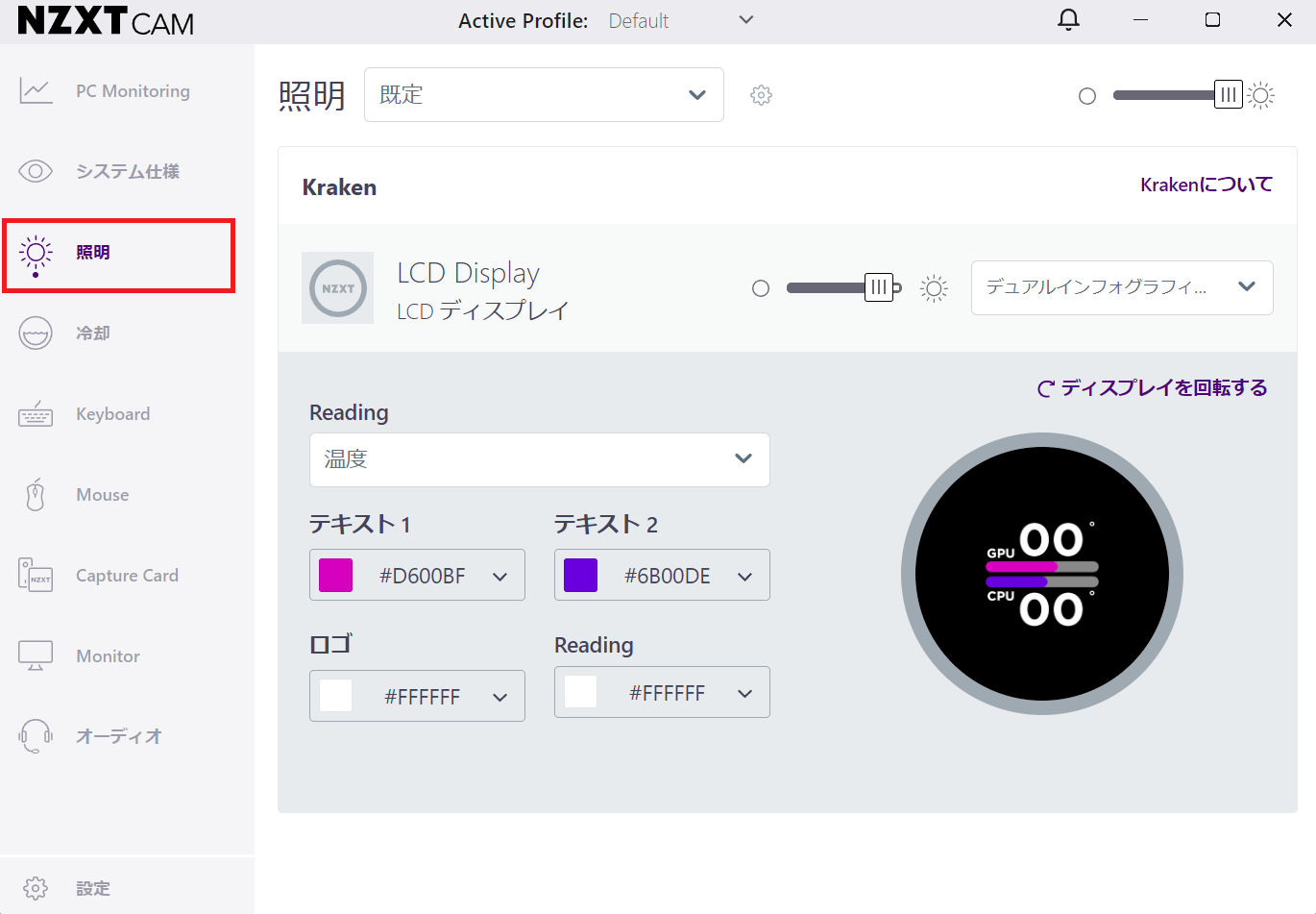
Task: Click the LCD Display brightness slider handle
Action: (879, 287)
